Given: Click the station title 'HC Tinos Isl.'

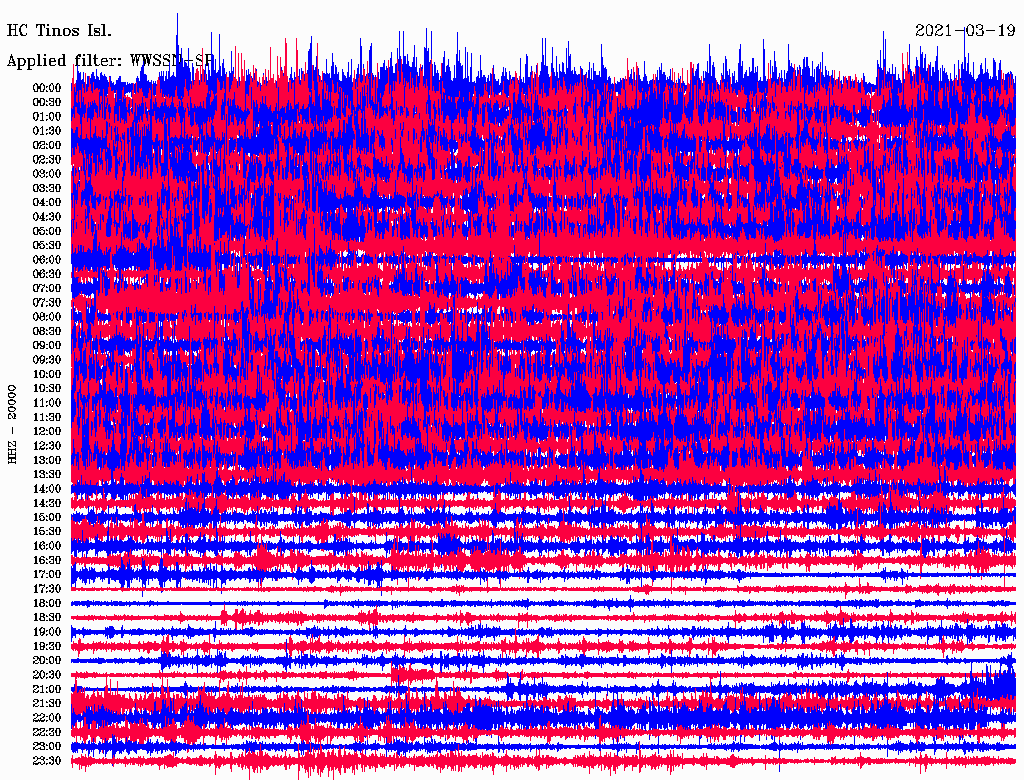Looking at the screenshot, I should pyautogui.click(x=59, y=31).
